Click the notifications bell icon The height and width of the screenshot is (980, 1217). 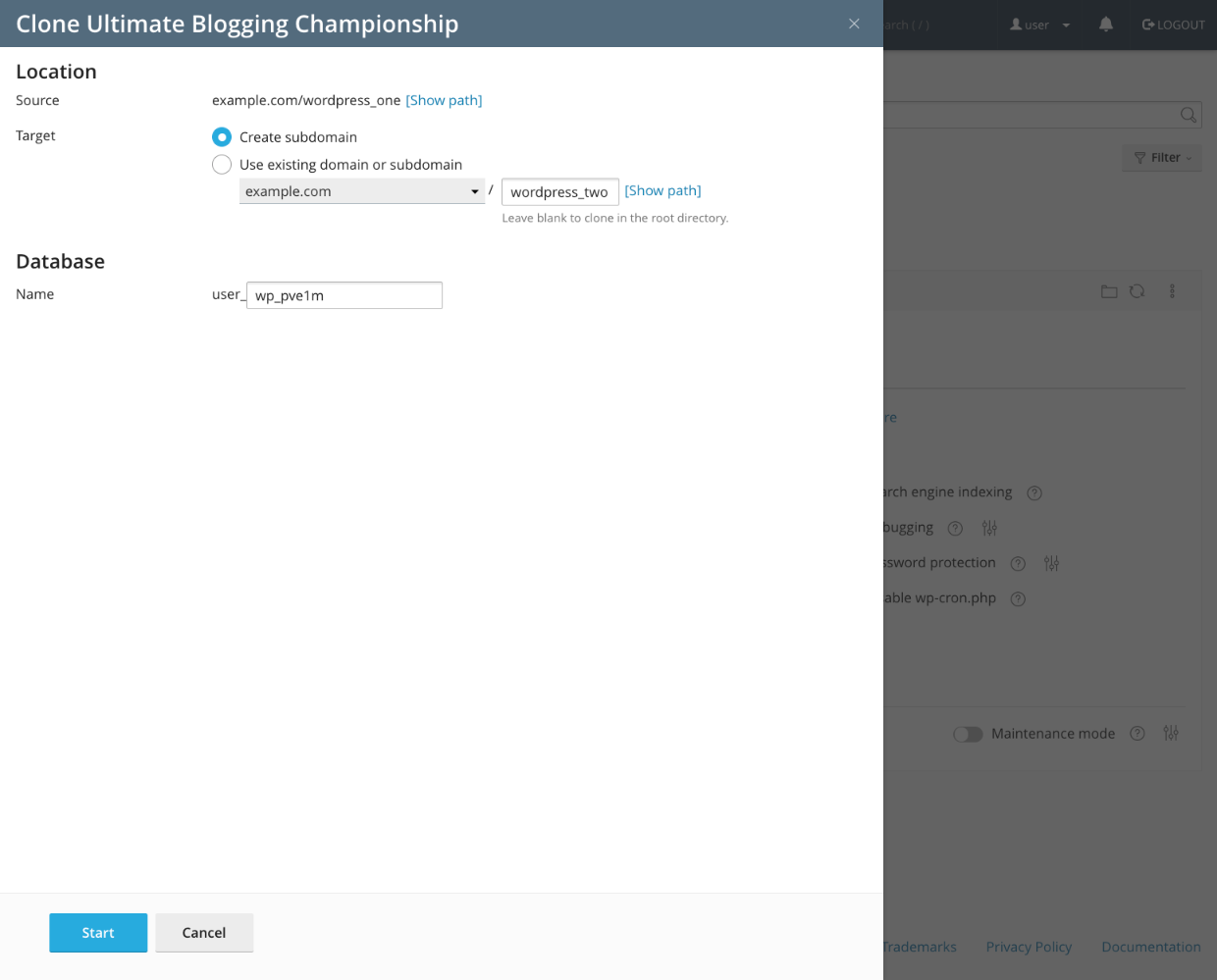point(1106,25)
